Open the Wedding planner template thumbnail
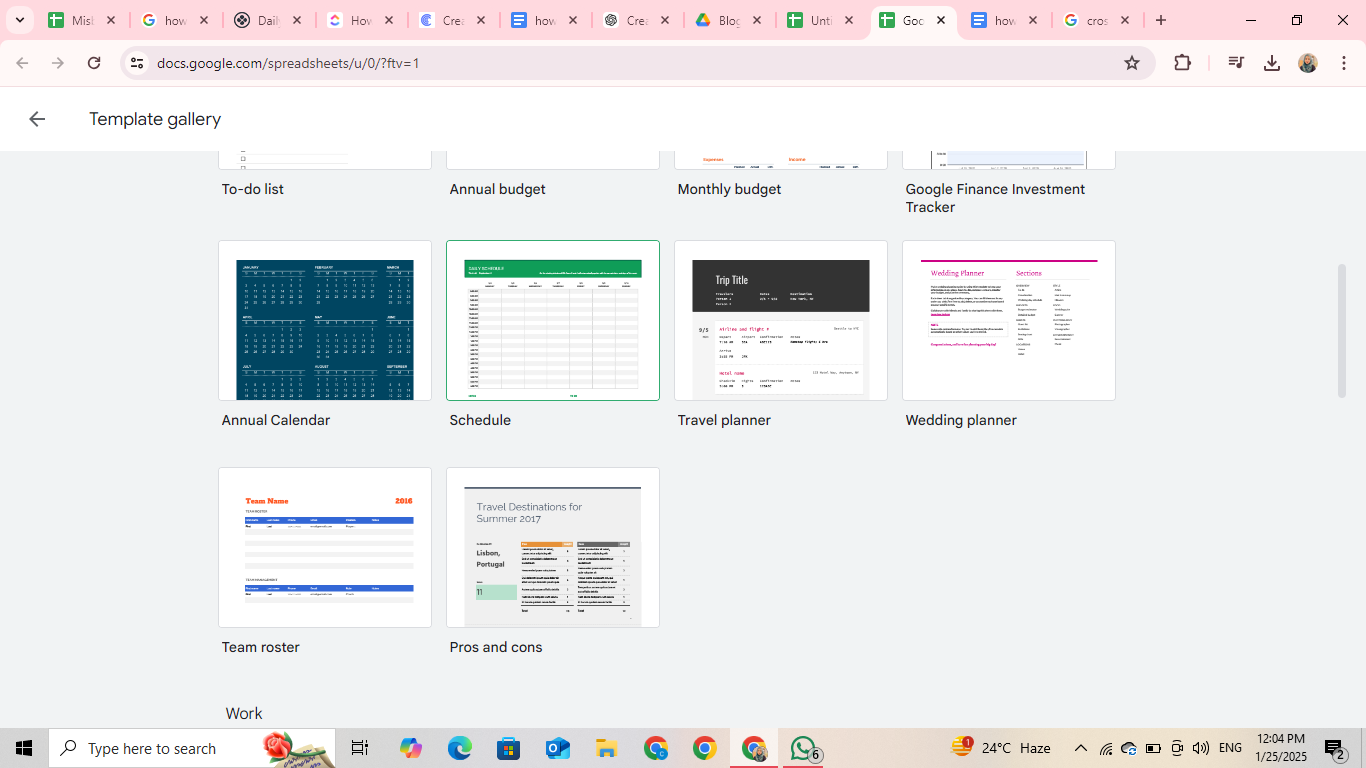This screenshot has width=1366, height=768. click(x=1009, y=320)
